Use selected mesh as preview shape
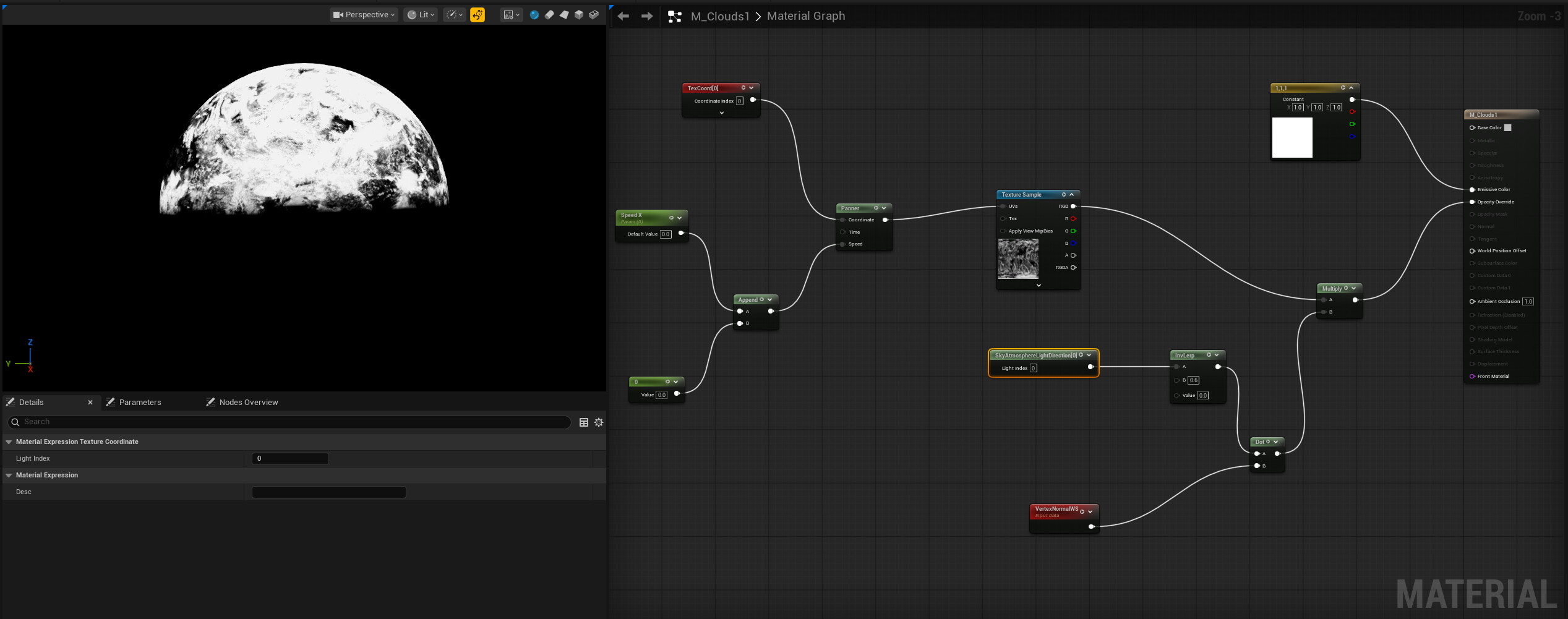The height and width of the screenshot is (619, 1568). pos(594,15)
